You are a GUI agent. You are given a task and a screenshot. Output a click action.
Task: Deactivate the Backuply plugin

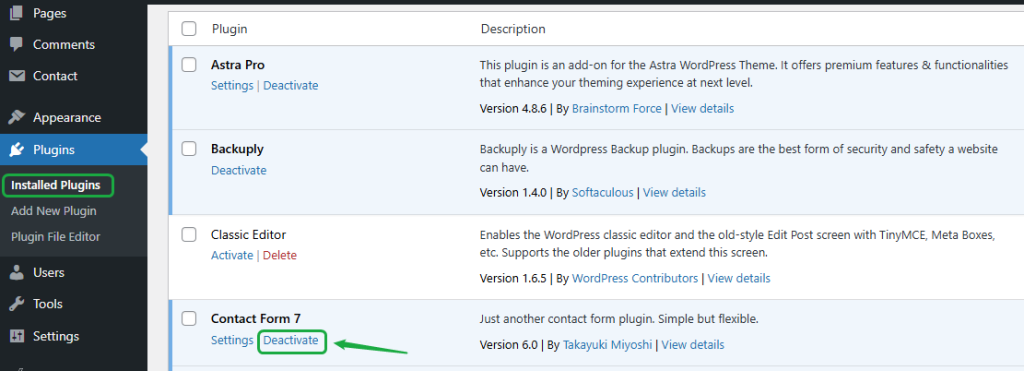[238, 170]
